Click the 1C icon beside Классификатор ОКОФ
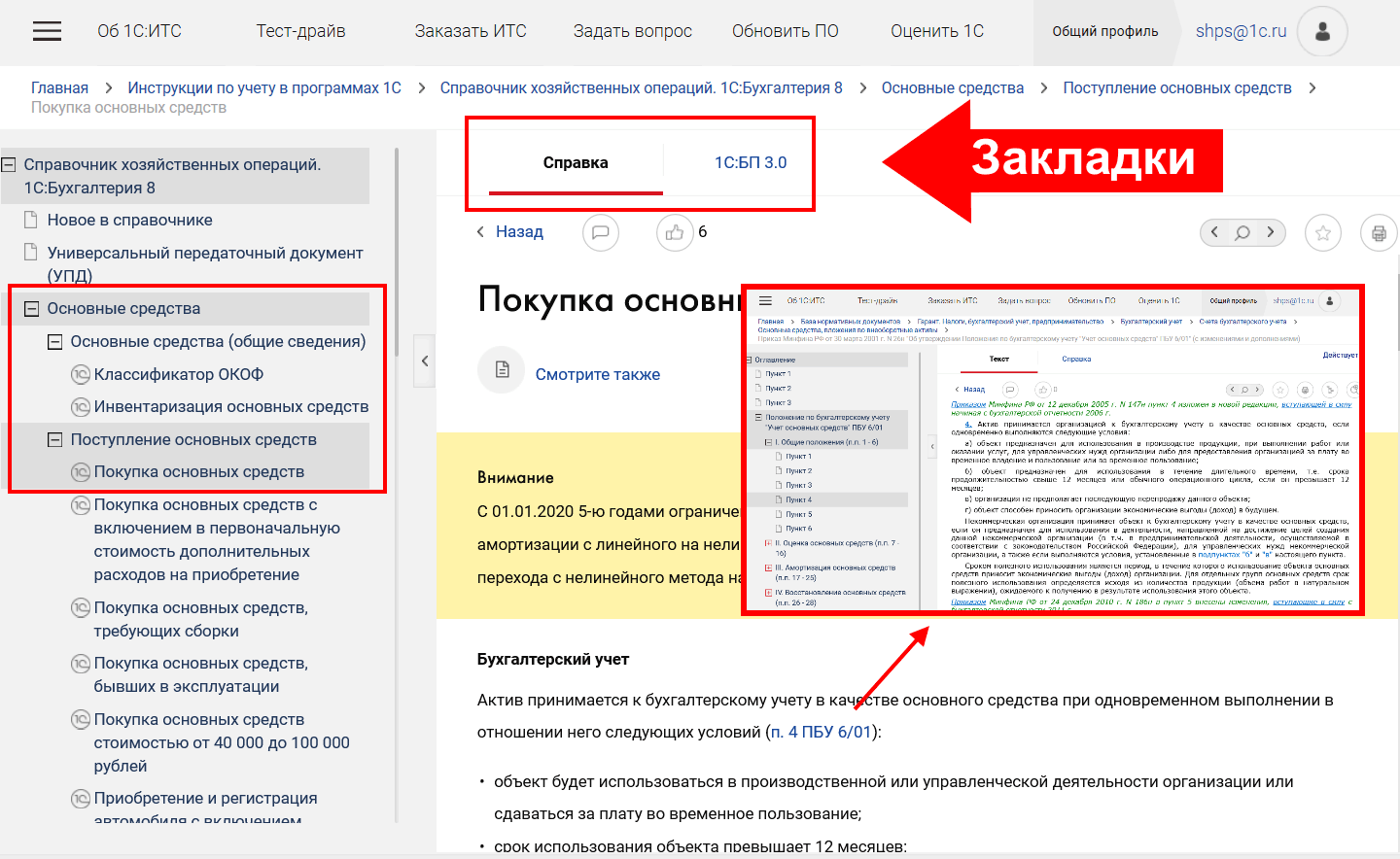 click(x=81, y=374)
